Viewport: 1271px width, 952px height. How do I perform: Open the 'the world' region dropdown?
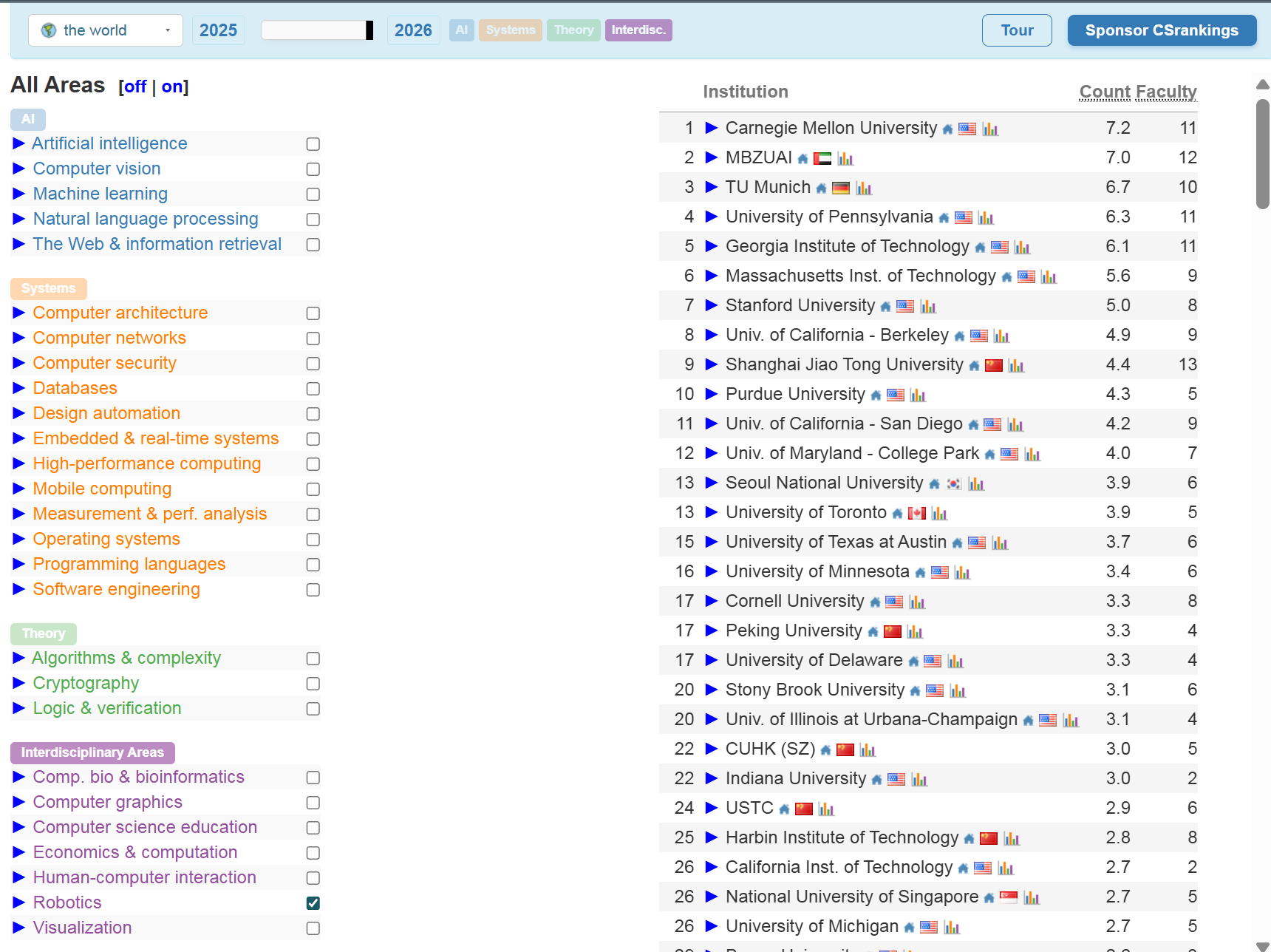tap(106, 30)
